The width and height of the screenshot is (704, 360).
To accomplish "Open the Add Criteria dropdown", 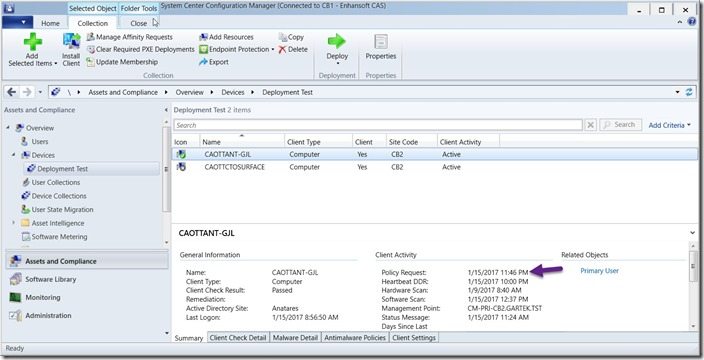I will coord(669,125).
